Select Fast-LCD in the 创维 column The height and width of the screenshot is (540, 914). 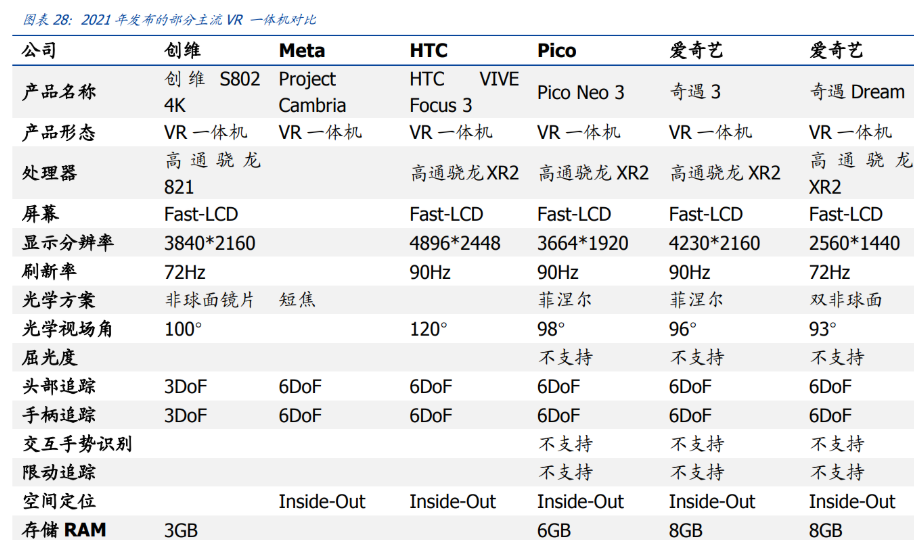[201, 215]
